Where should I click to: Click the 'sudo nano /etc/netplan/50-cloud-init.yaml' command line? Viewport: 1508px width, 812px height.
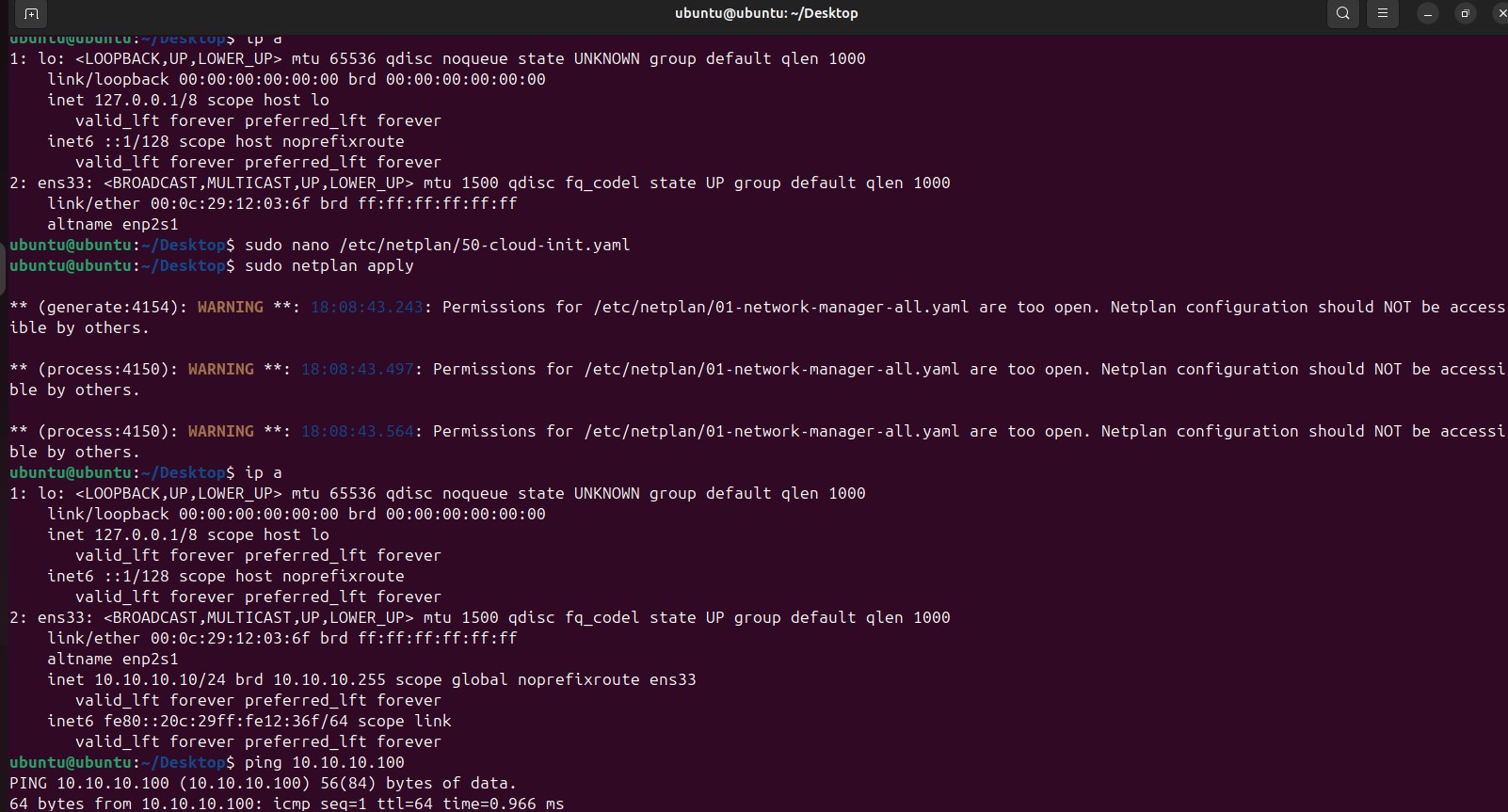[x=437, y=245]
